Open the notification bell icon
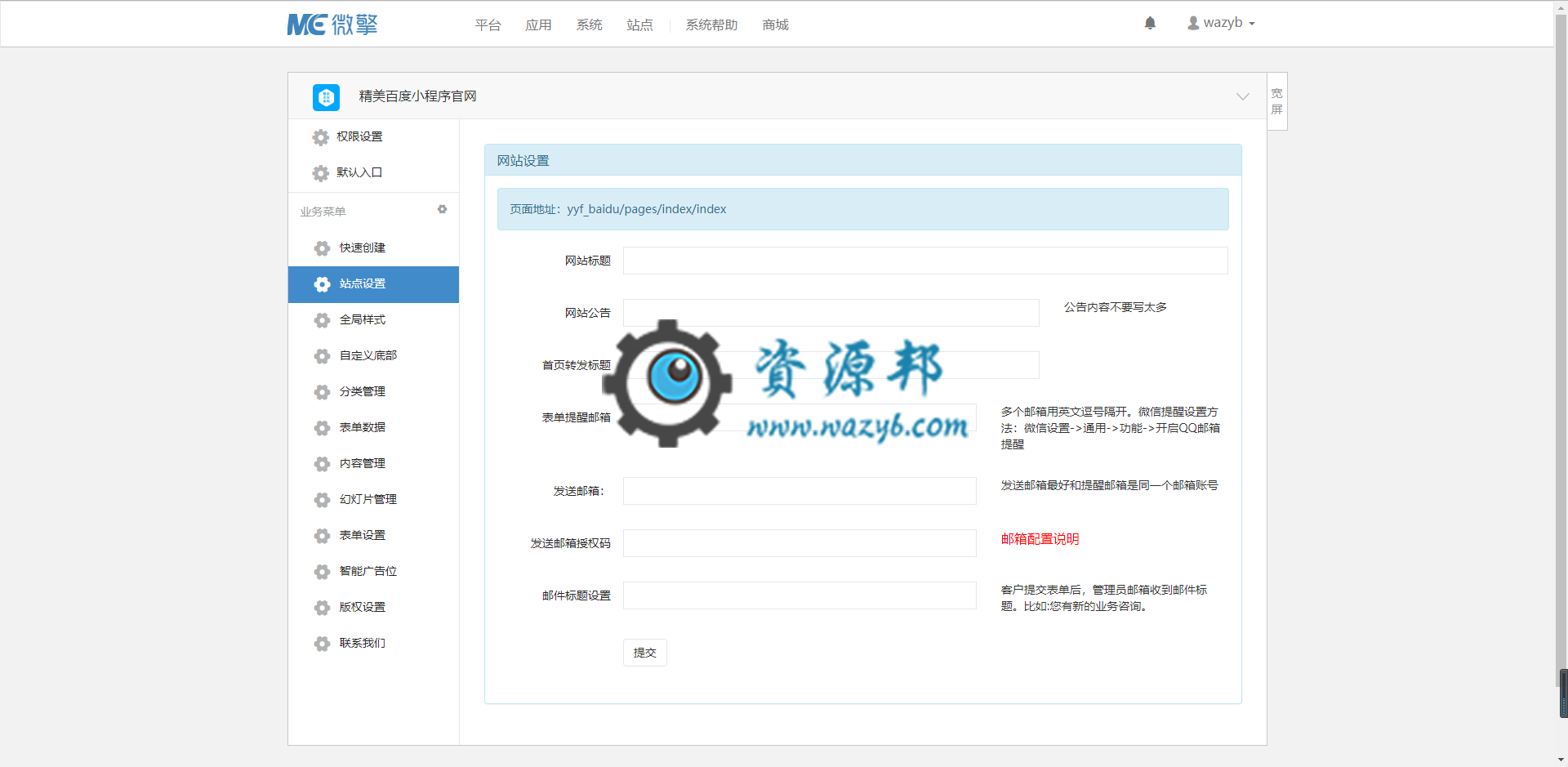The image size is (1568, 767). 1150,23
